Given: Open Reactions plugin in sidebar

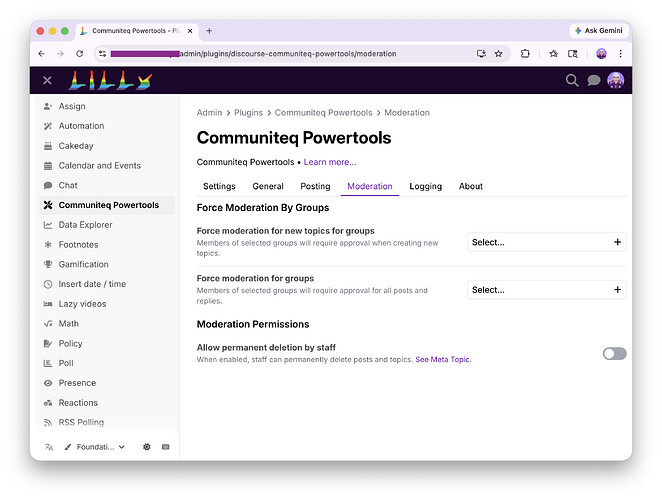Looking at the screenshot, I should [107, 403].
